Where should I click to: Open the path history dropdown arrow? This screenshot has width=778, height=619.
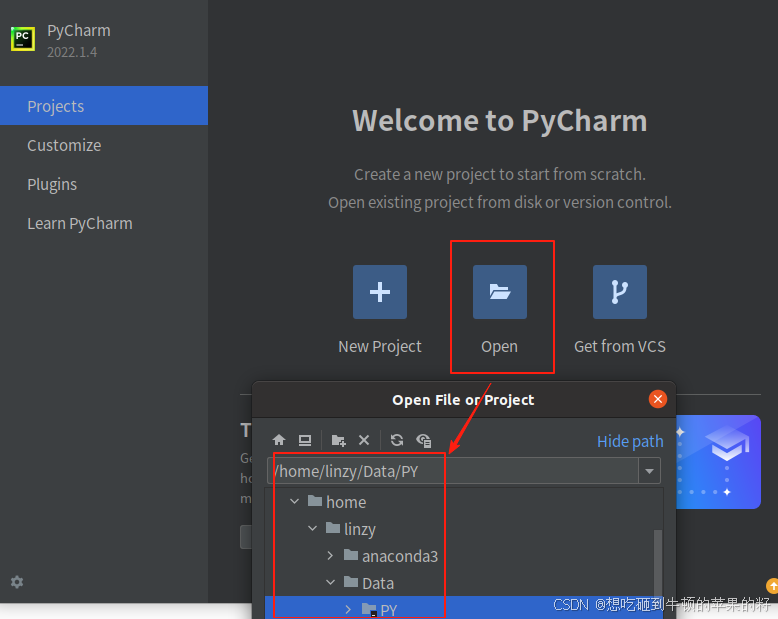pyautogui.click(x=649, y=471)
